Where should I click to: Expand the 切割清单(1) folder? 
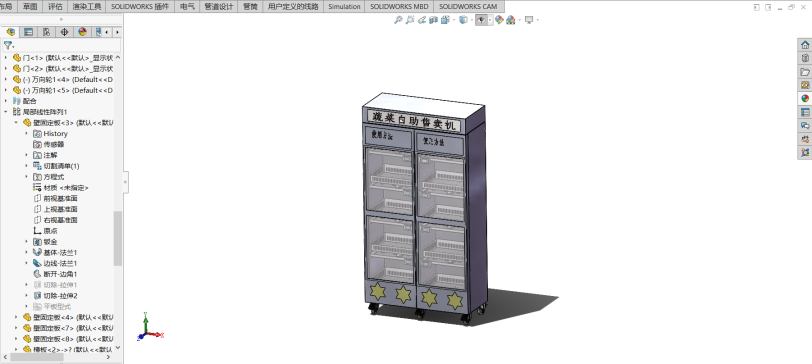click(26, 166)
